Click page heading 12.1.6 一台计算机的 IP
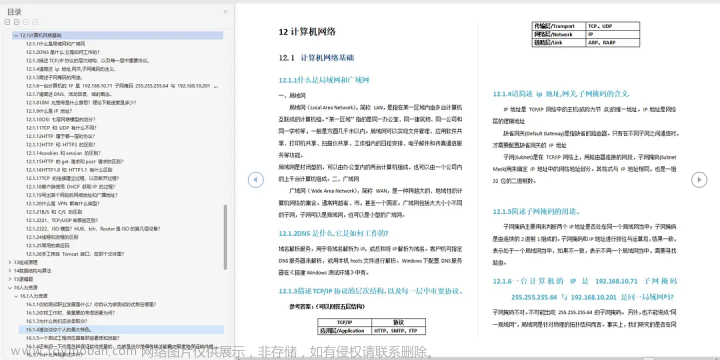720x360 pixels. (x=585, y=288)
